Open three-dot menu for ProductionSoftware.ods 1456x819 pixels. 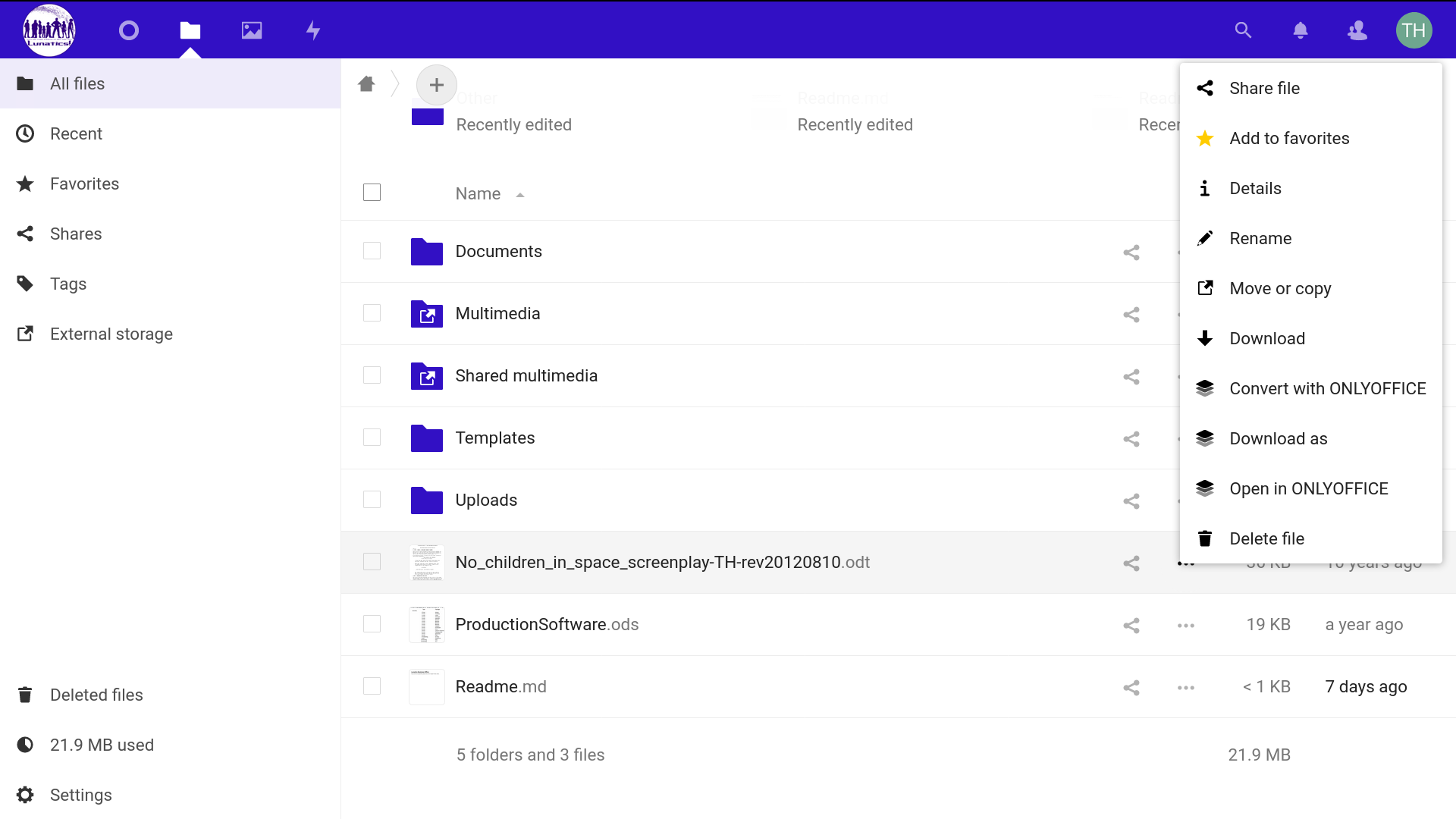tap(1186, 626)
